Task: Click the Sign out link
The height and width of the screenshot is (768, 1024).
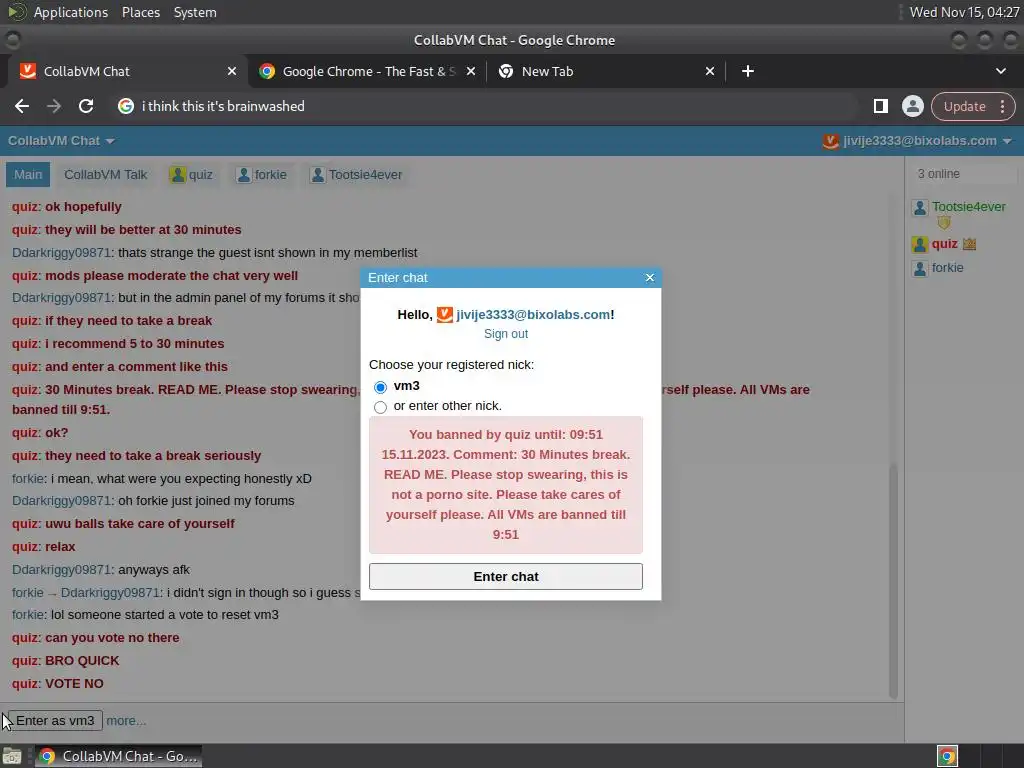Action: coord(505,334)
